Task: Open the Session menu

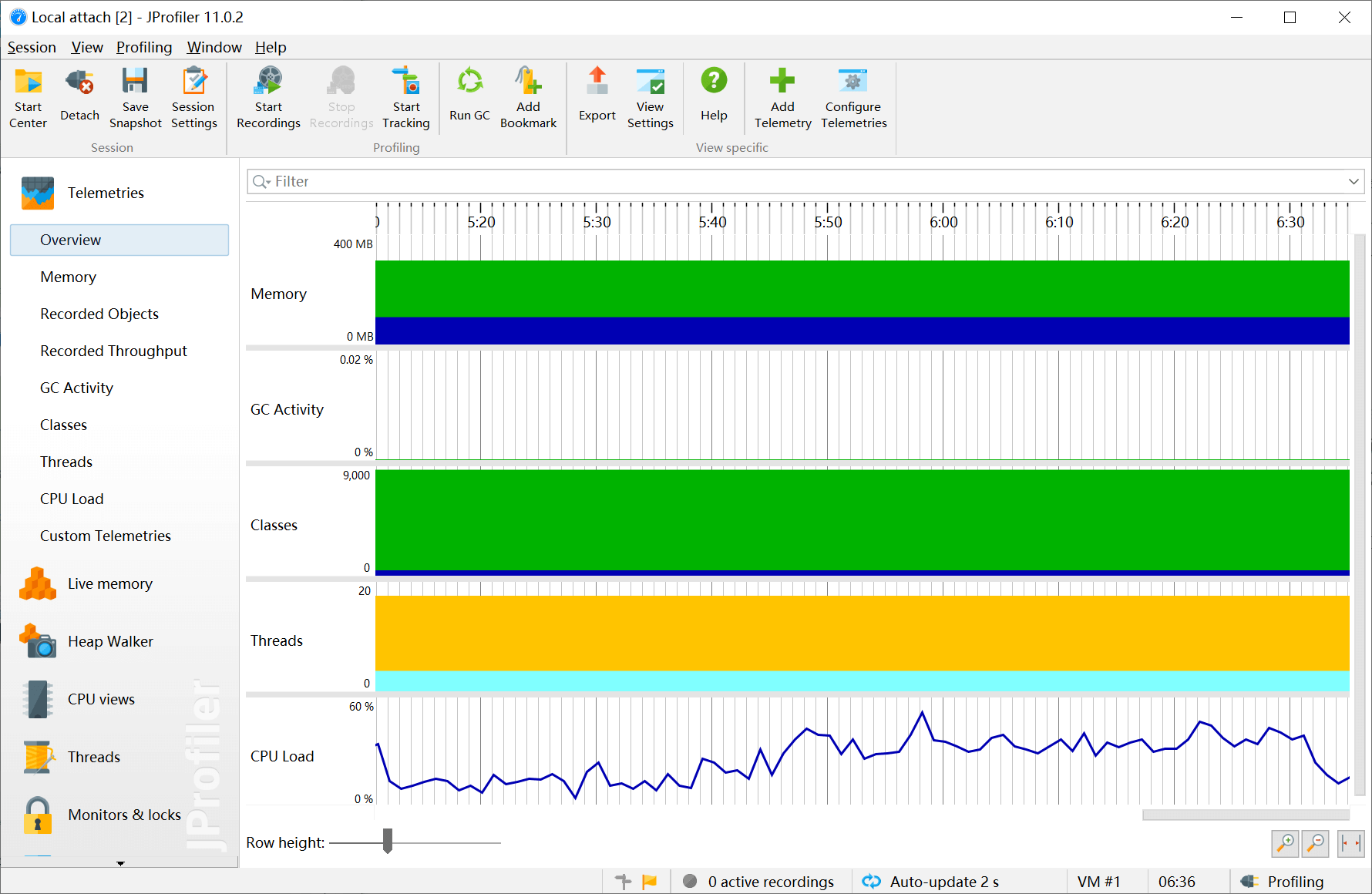Action: [x=32, y=47]
